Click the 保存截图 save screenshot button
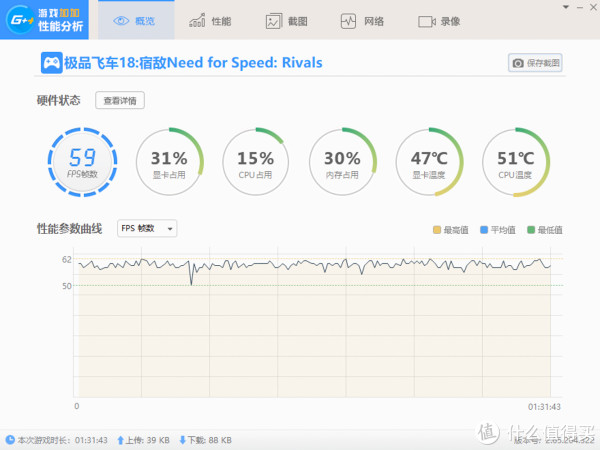Screen dimensions: 600x450 [x=535, y=63]
